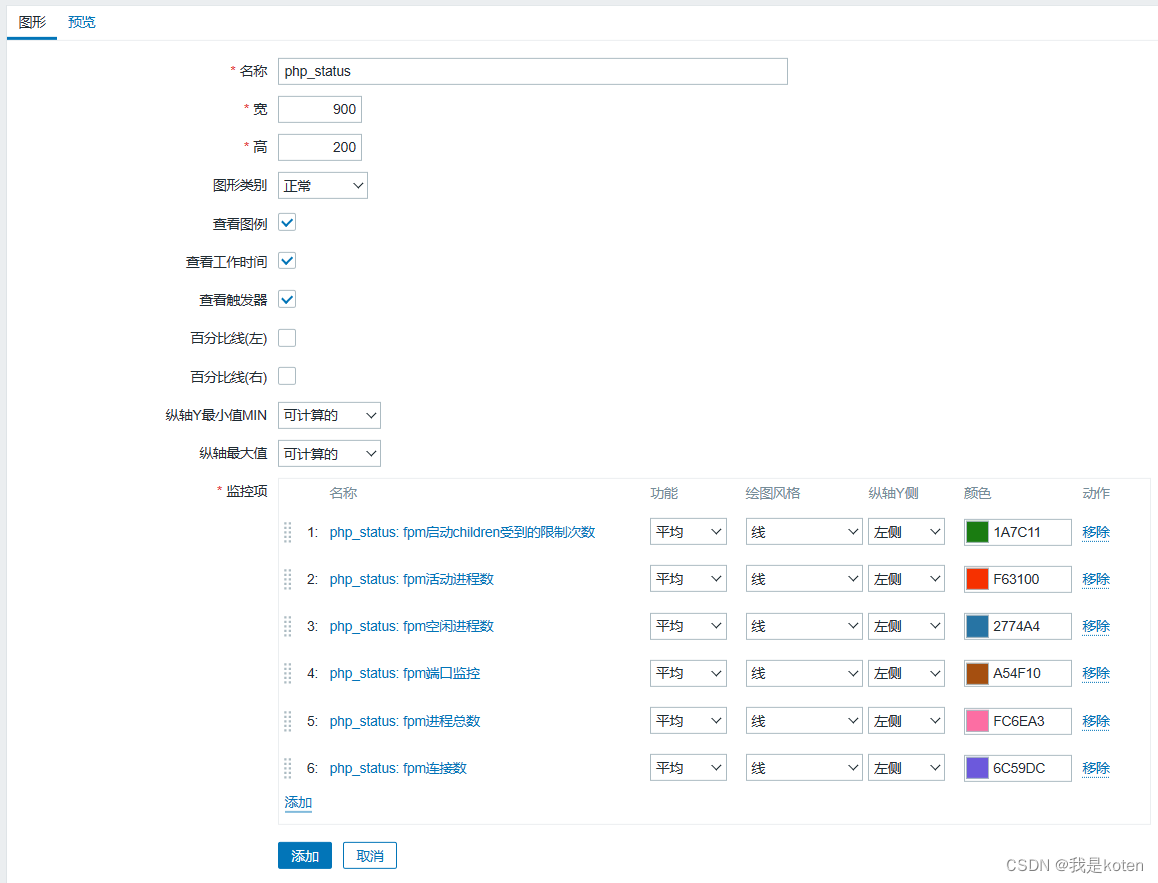Uncheck the 查看图例 checkbox
Screen dimensions: 1158x883
pos(287,223)
